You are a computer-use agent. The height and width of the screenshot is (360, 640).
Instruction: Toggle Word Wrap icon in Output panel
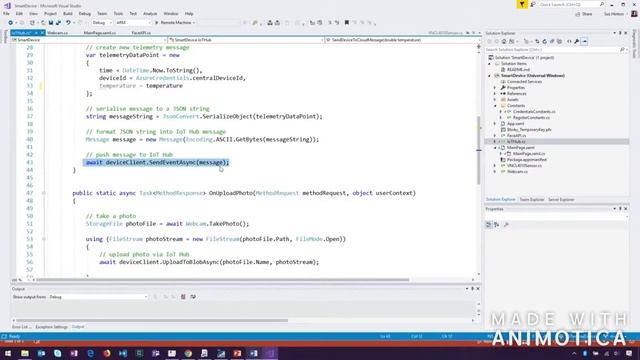[193, 297]
